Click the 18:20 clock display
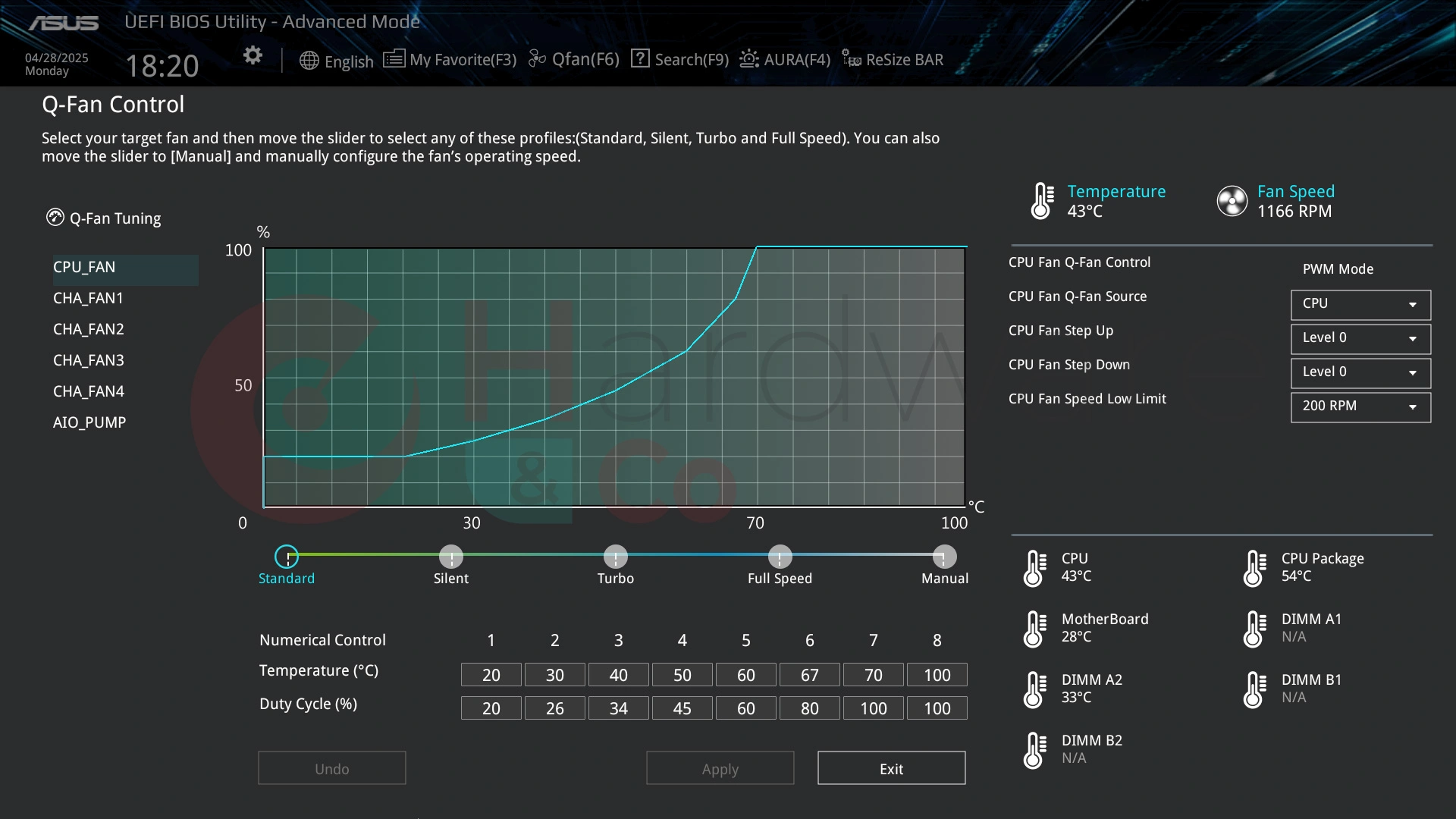This screenshot has width=1456, height=819. tap(162, 66)
